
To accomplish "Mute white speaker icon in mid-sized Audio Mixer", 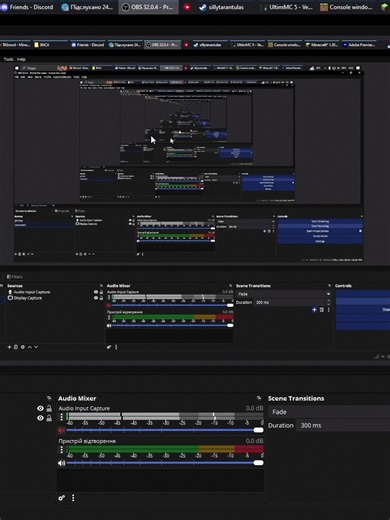I will pyautogui.click(x=109, y=325).
